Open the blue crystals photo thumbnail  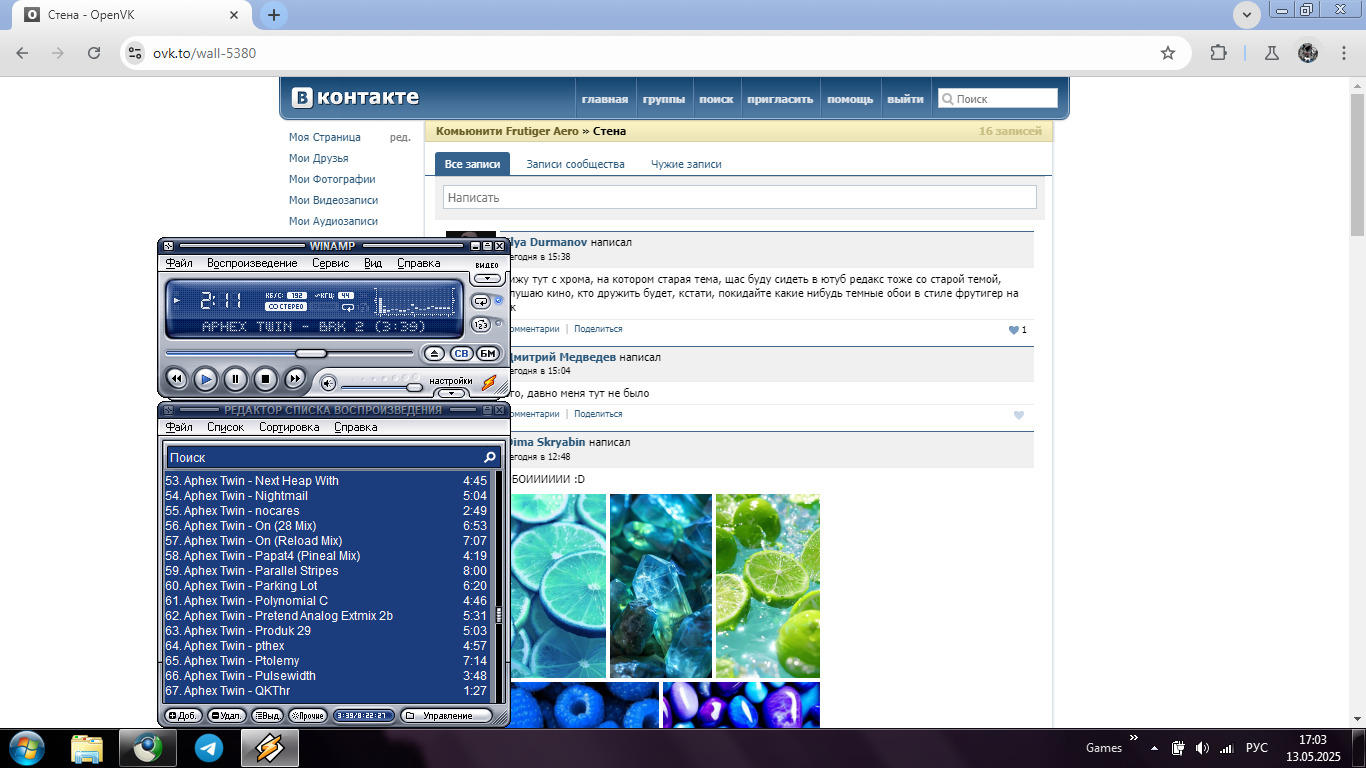[x=661, y=586]
